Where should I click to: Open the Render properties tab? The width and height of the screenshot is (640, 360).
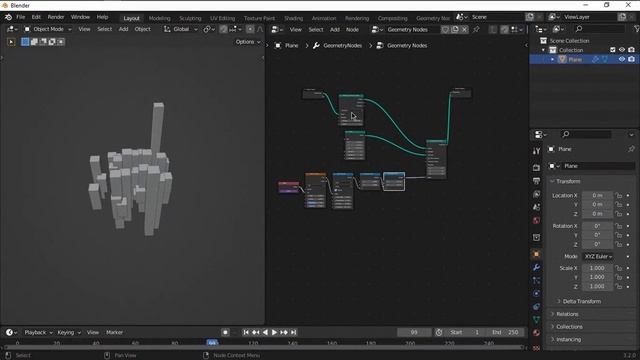pos(536,168)
